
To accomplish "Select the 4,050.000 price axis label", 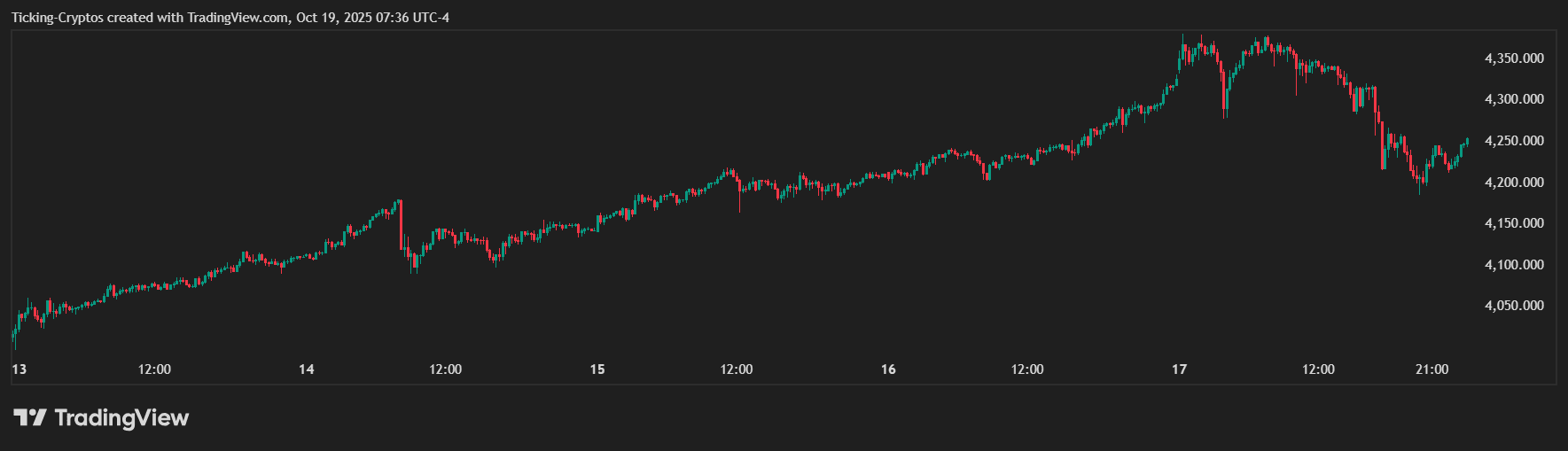I will (x=1514, y=306).
